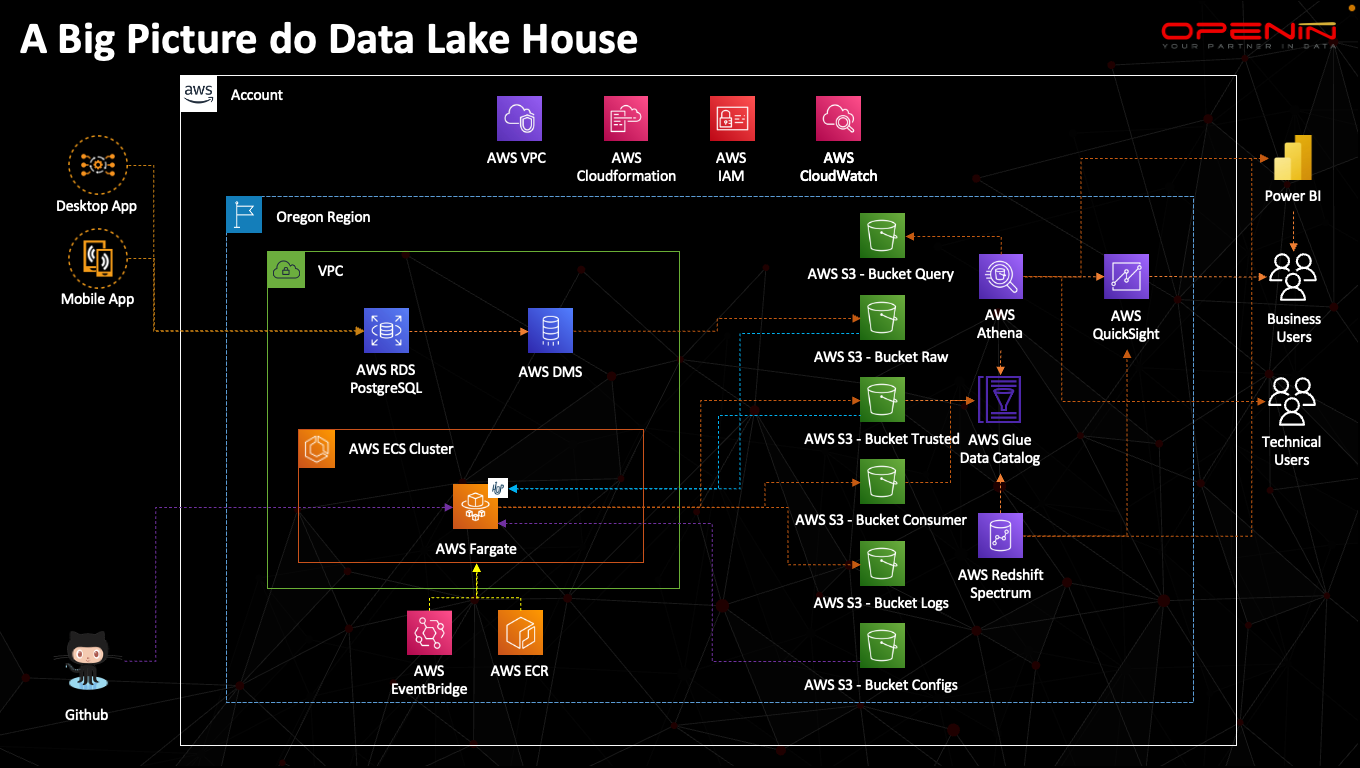Select the AWS QuickSight icon
The image size is (1360, 768).
coord(1126,276)
